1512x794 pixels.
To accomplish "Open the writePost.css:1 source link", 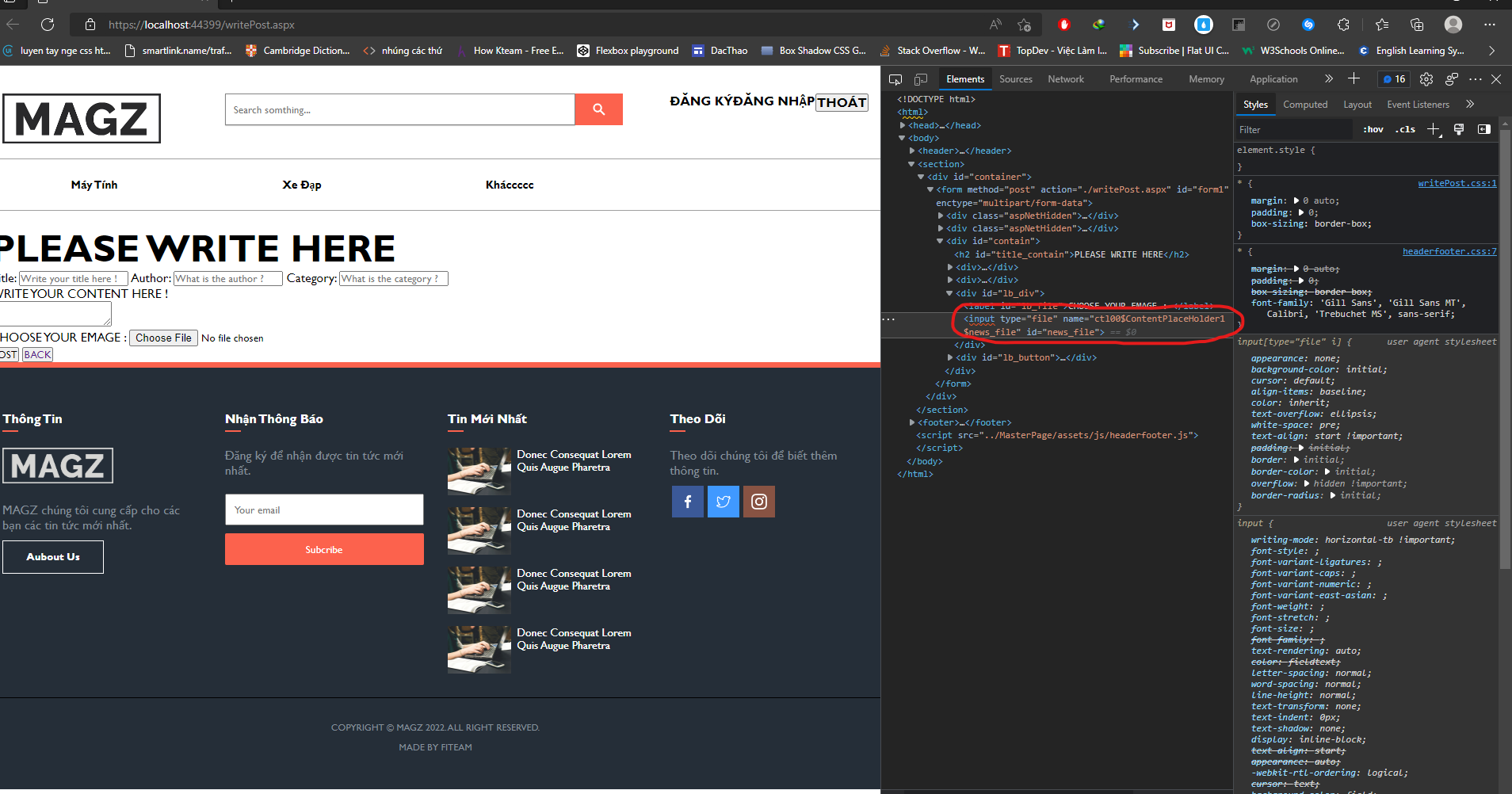I will [1457, 183].
